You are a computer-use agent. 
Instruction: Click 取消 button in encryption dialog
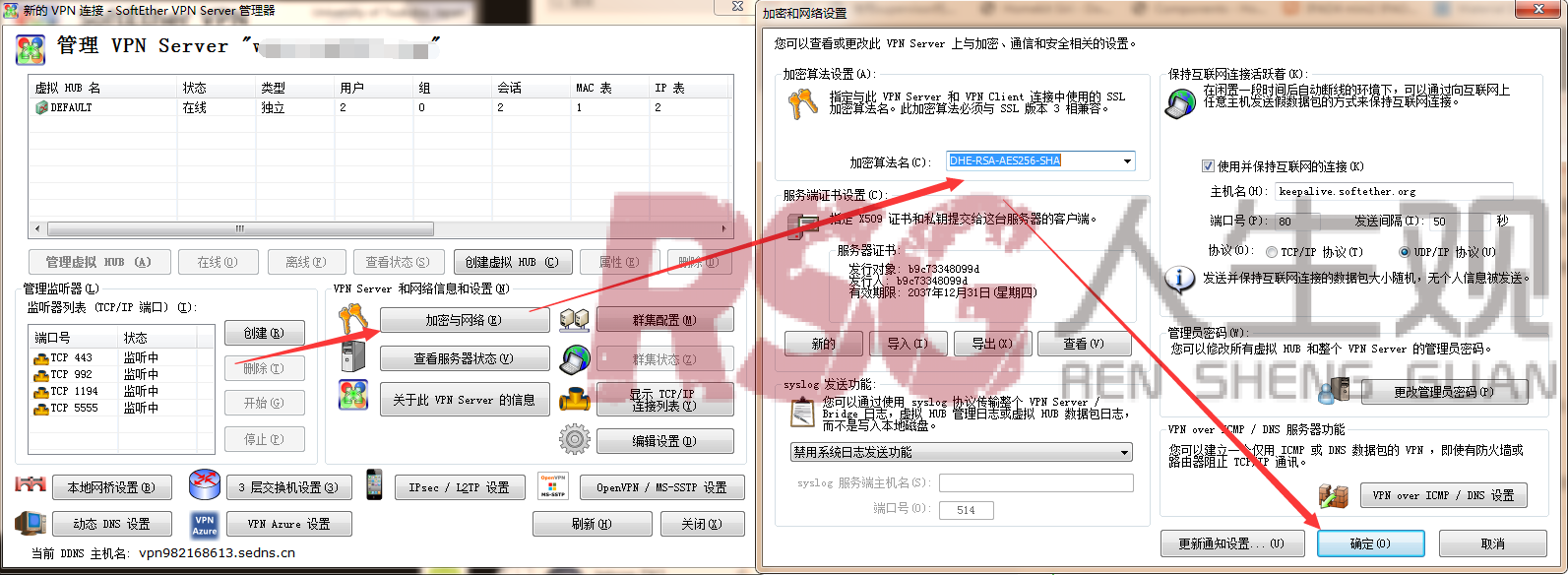tap(1493, 543)
